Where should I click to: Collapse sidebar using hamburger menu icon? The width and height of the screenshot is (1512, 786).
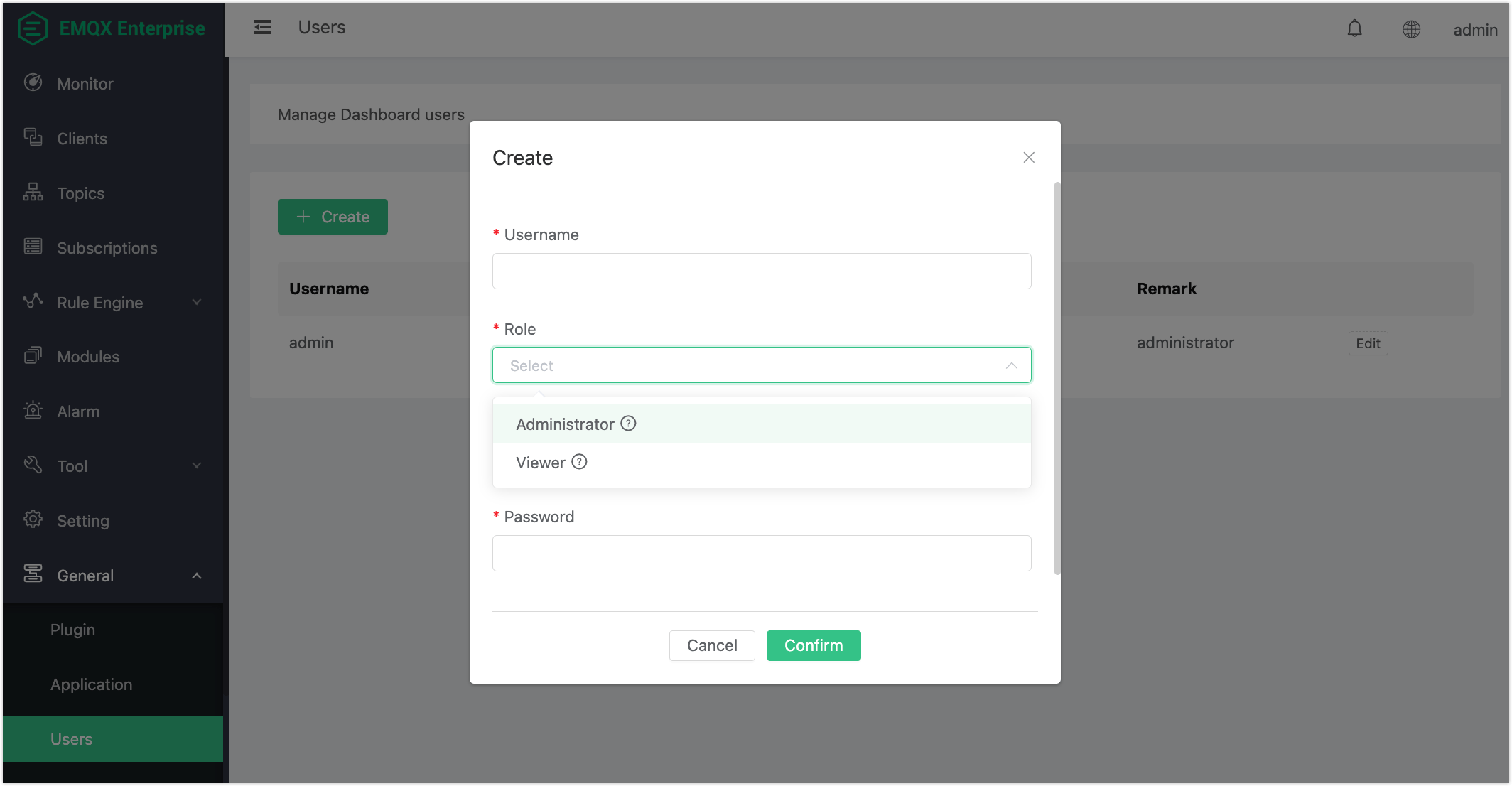click(263, 28)
